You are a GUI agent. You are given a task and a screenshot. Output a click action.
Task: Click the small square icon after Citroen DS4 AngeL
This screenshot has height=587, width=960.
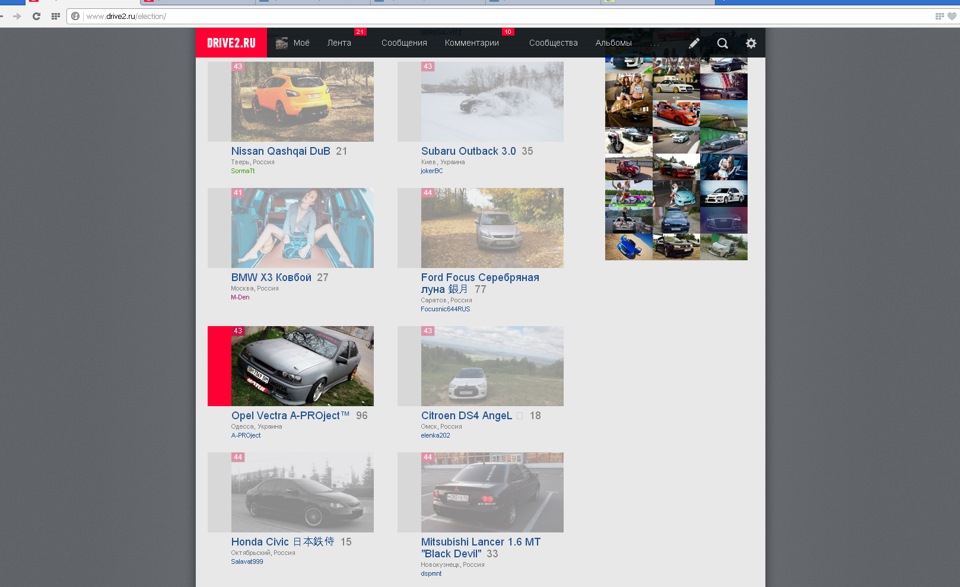click(520, 416)
